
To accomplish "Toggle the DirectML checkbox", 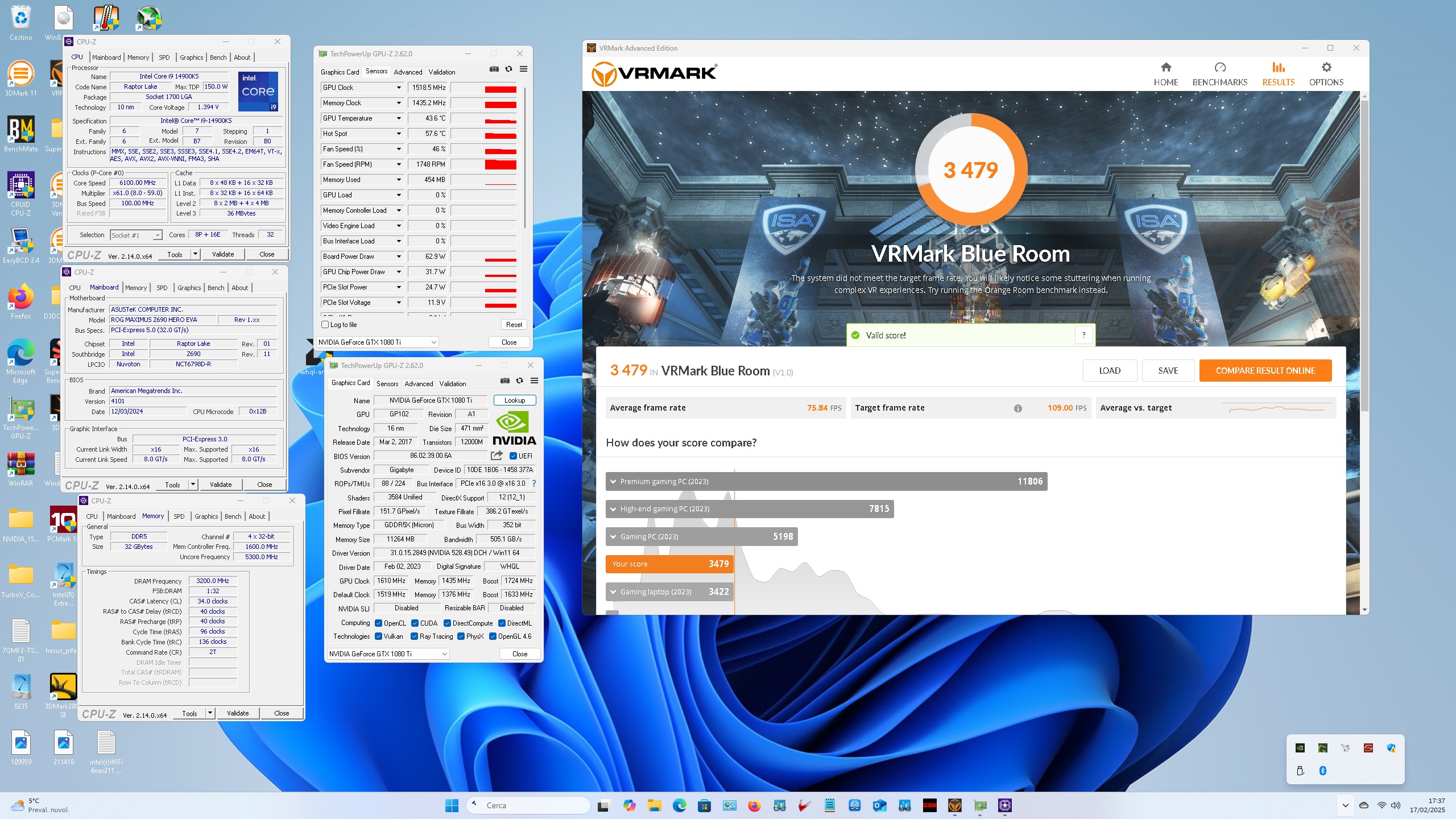I will tap(502, 623).
